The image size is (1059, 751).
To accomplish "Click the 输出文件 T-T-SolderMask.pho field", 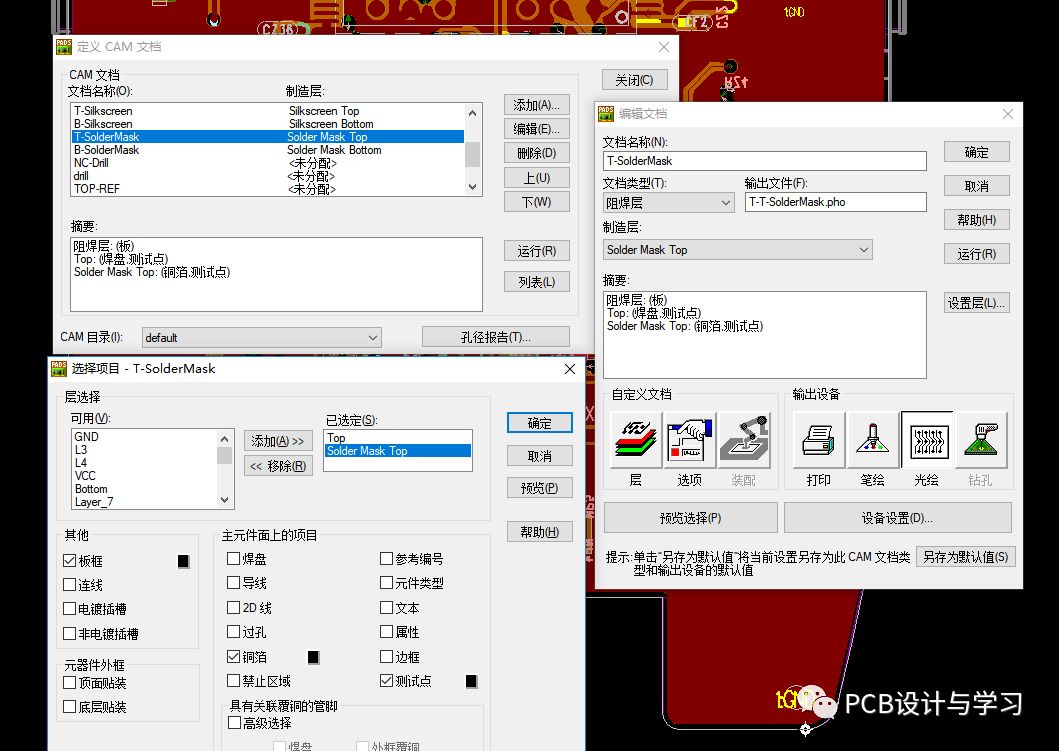I will tap(835, 202).
